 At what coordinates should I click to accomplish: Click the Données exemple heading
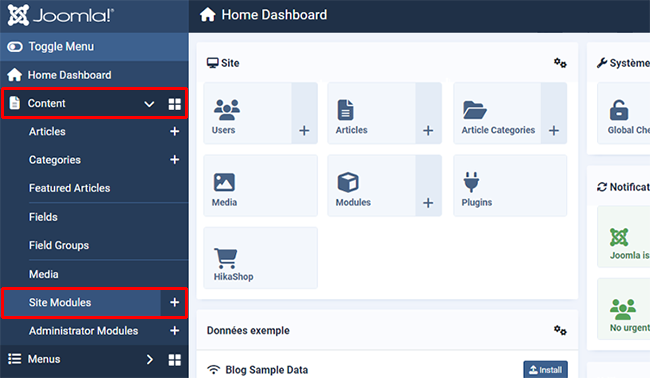248,330
